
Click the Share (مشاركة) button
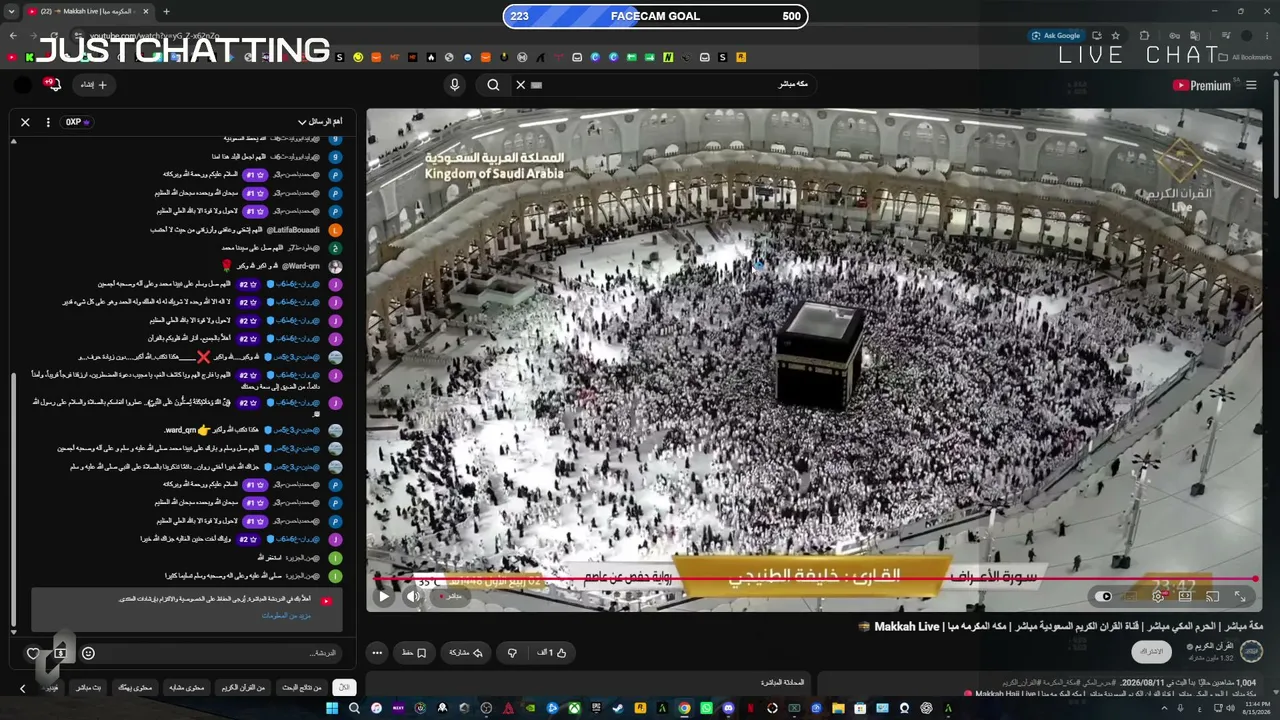(465, 653)
